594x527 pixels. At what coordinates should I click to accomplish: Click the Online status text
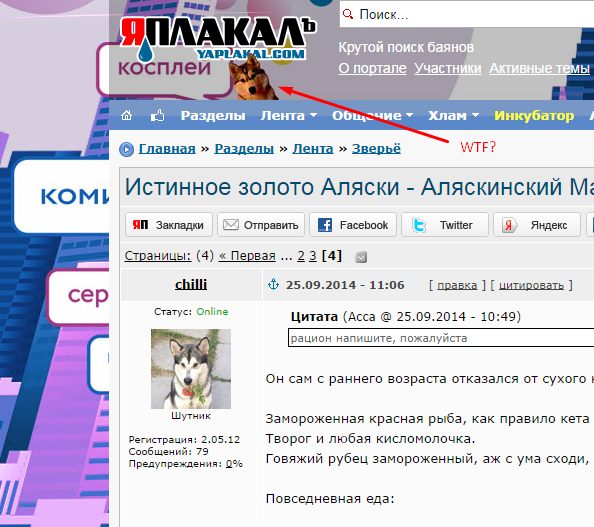212,311
